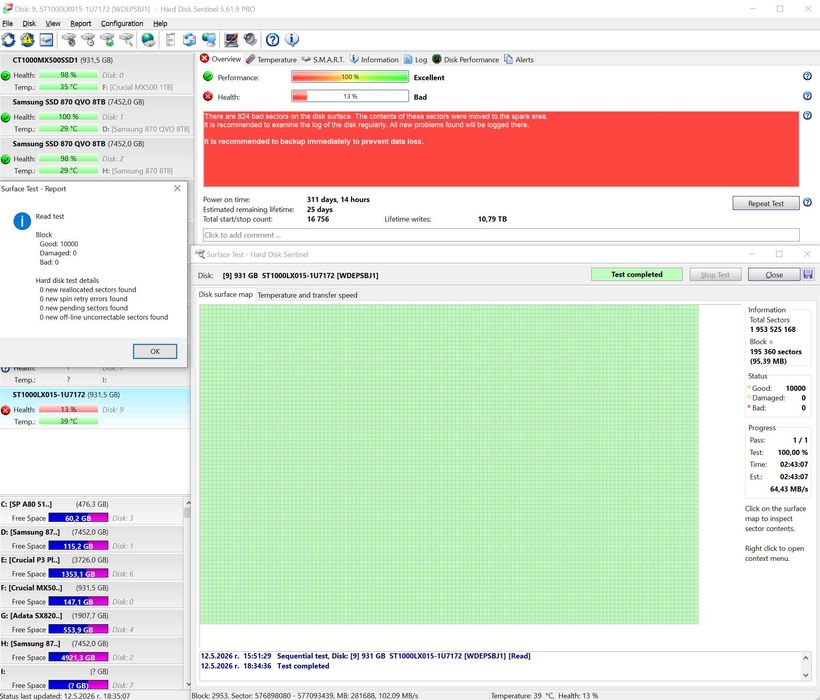Open the Help menu
The width and height of the screenshot is (820, 700).
pyautogui.click(x=160, y=24)
